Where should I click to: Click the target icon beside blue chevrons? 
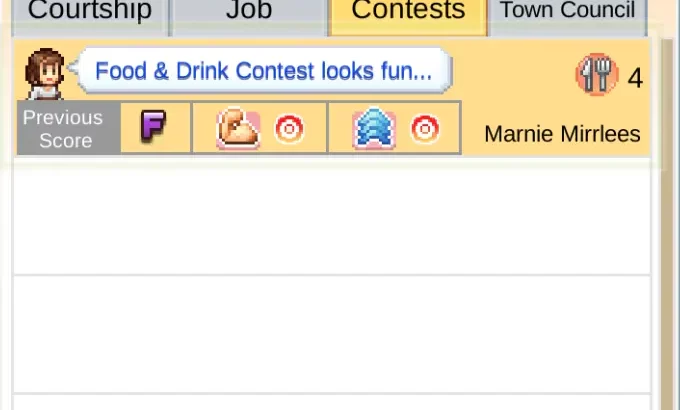tap(425, 129)
